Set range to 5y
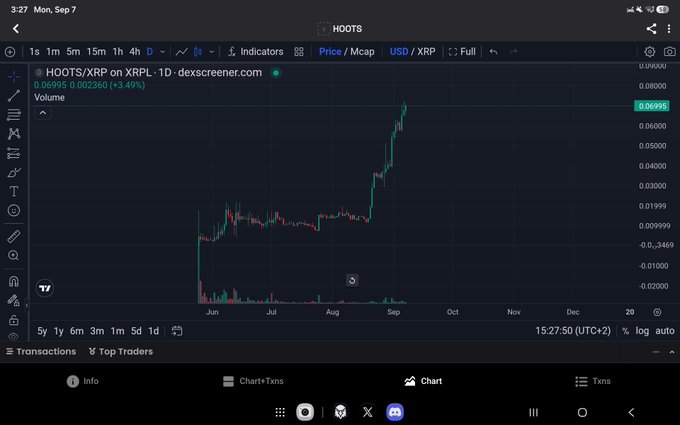The height and width of the screenshot is (425, 680). click(x=42, y=331)
